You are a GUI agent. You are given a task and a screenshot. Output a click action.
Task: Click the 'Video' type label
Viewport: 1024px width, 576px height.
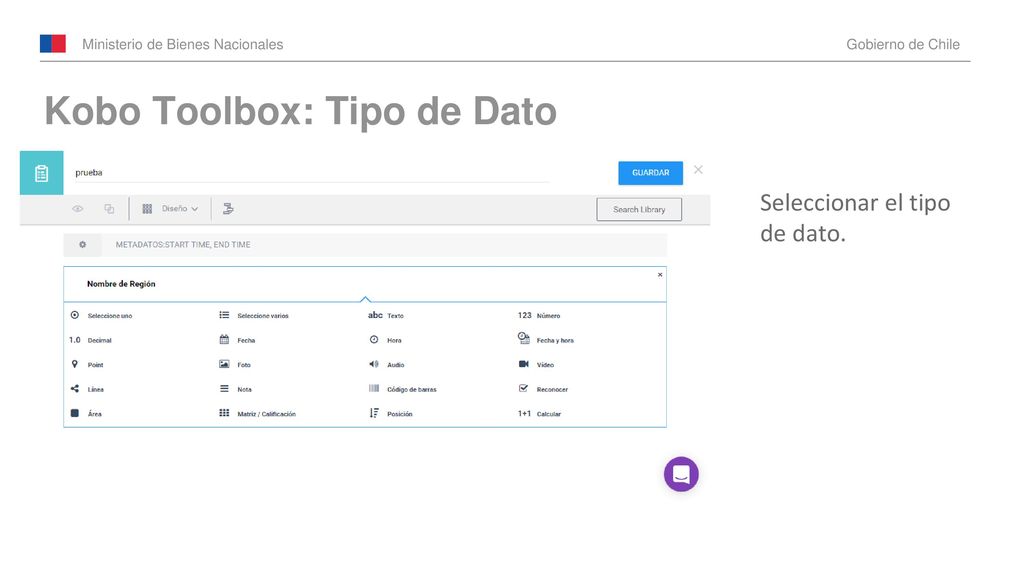(x=545, y=365)
